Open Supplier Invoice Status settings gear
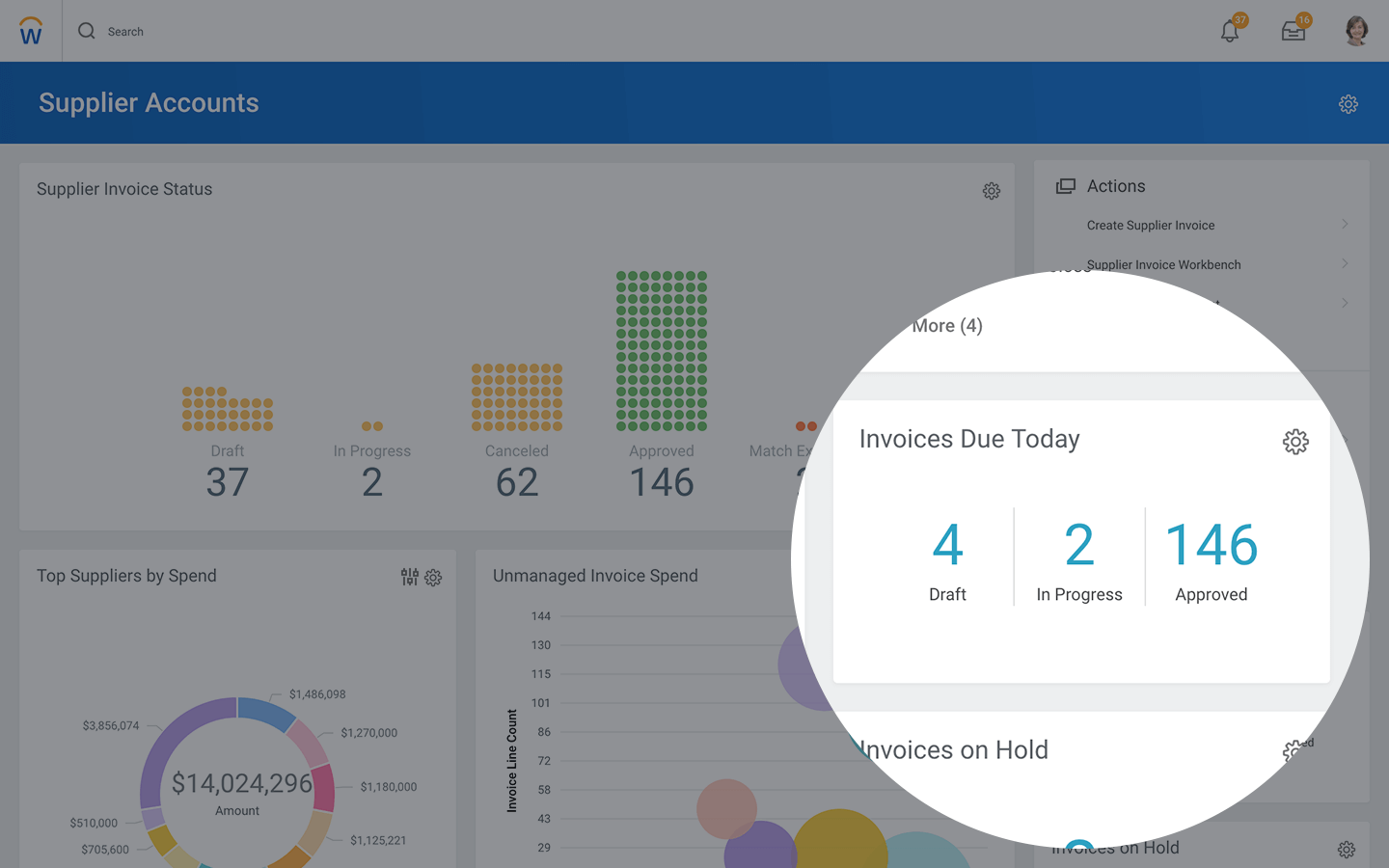 coord(991,191)
